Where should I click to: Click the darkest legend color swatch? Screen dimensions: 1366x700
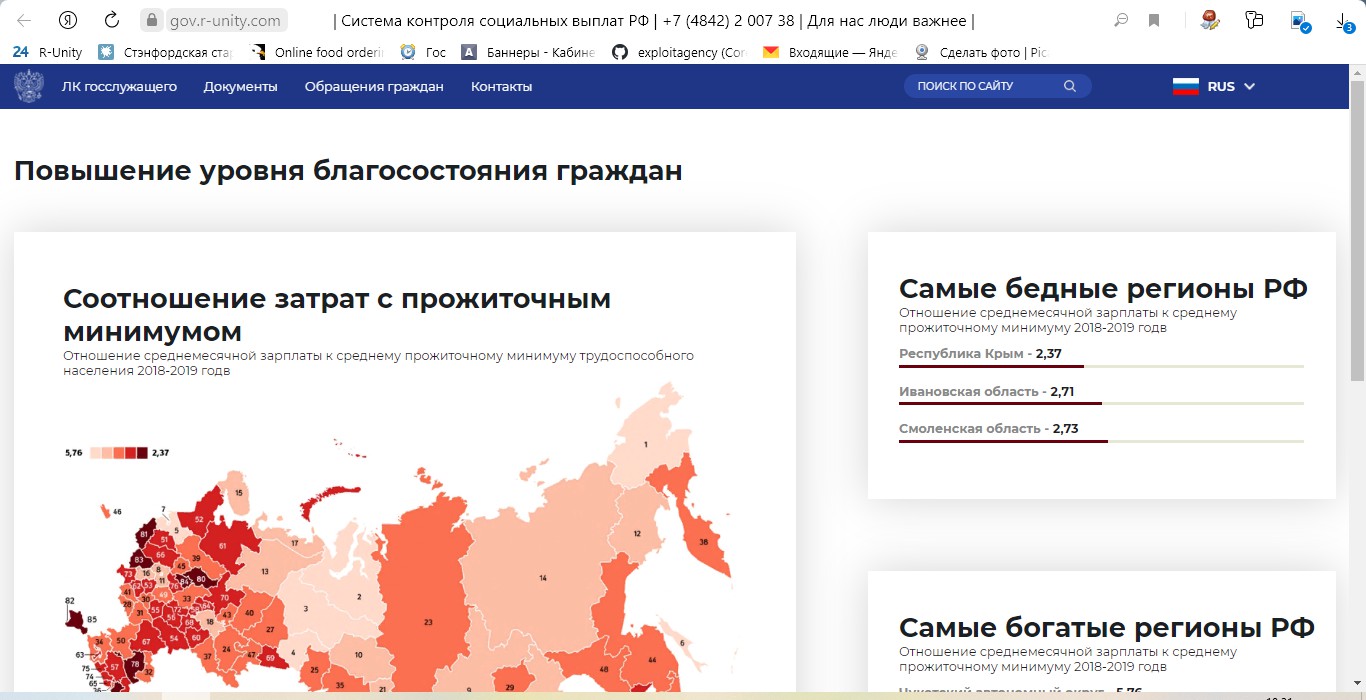pos(142,452)
